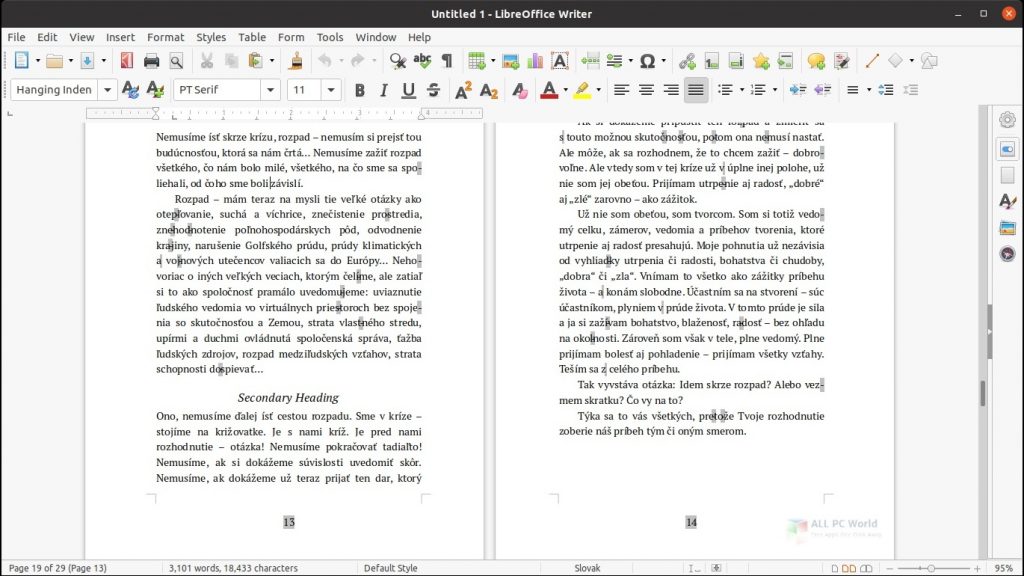Insert a comment with the speech bubble icon

click(x=816, y=61)
